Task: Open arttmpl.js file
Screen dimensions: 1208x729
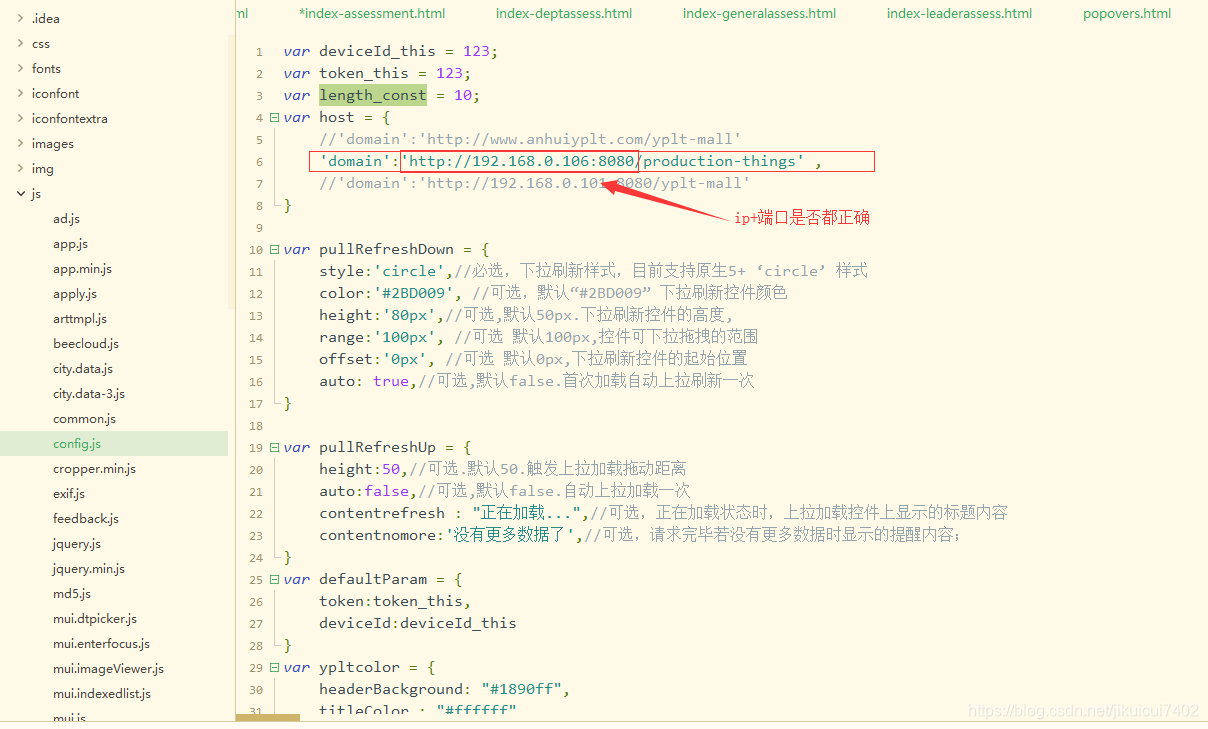Action: point(80,319)
